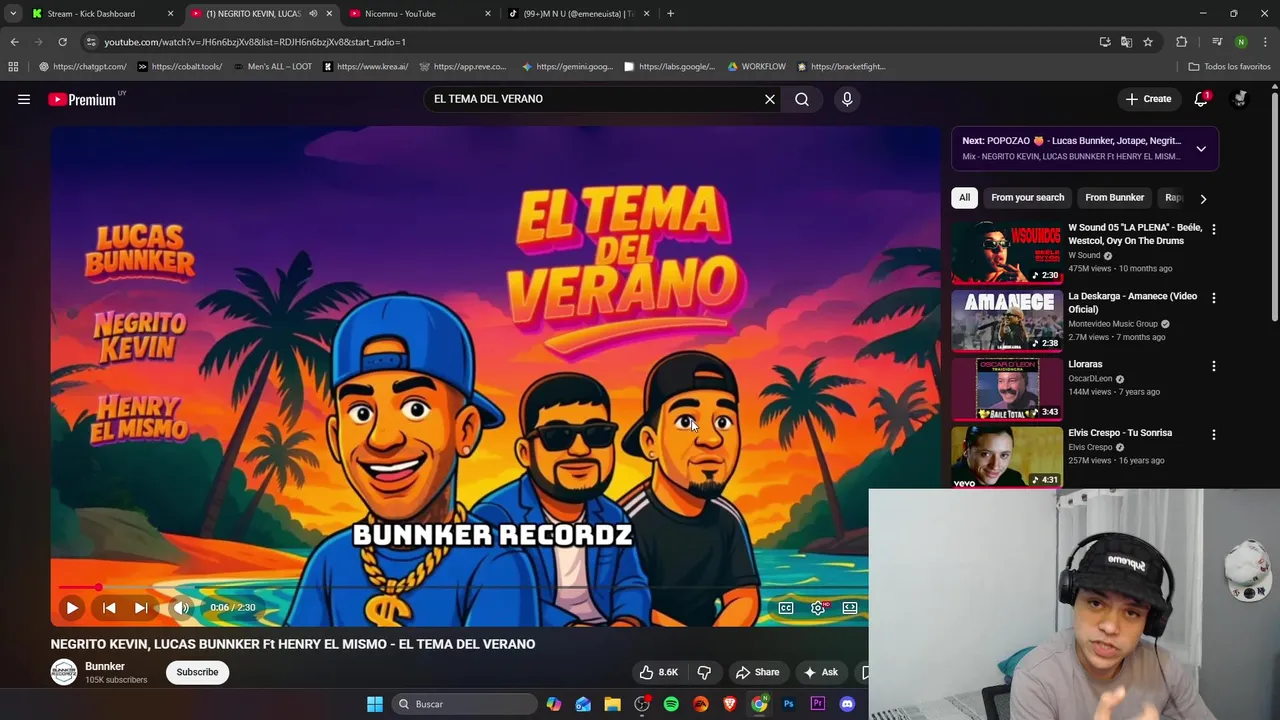Screen dimensions: 1280x720
Task: Open the Chrome three-dot menu
Action: [1266, 42]
